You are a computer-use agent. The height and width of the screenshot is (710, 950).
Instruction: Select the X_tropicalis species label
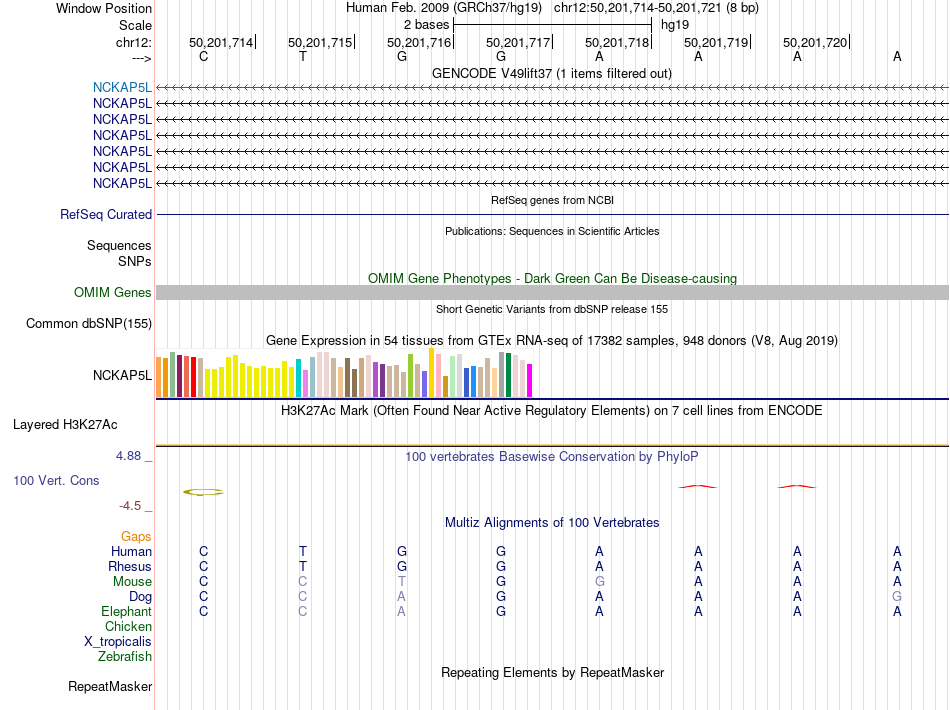point(118,642)
